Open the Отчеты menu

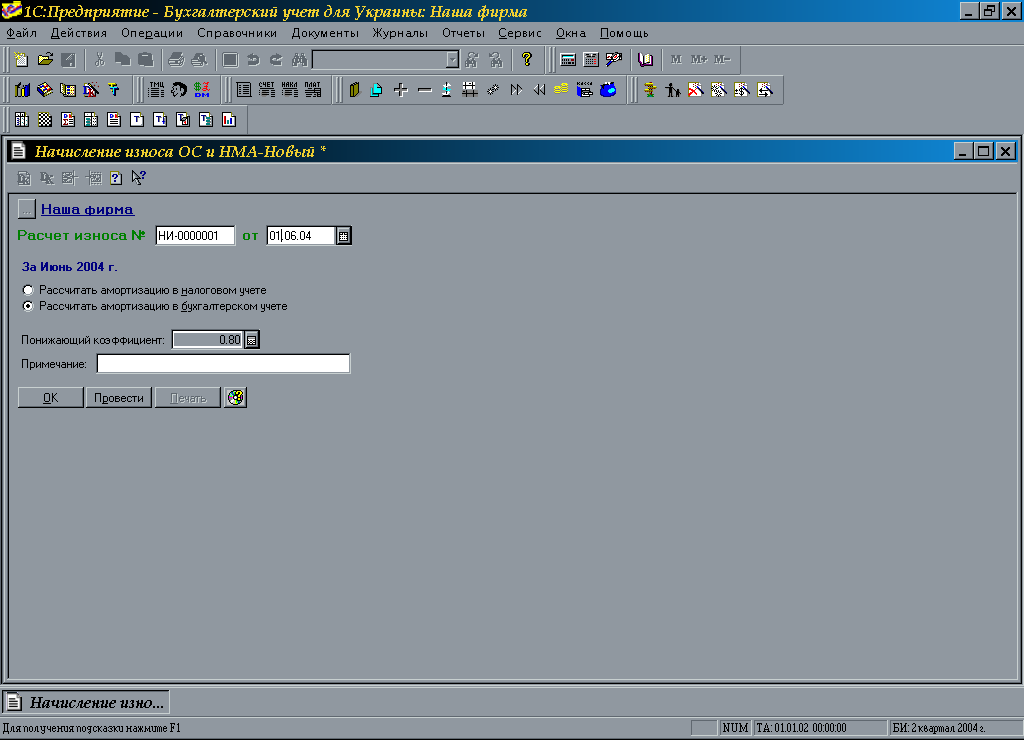point(463,33)
